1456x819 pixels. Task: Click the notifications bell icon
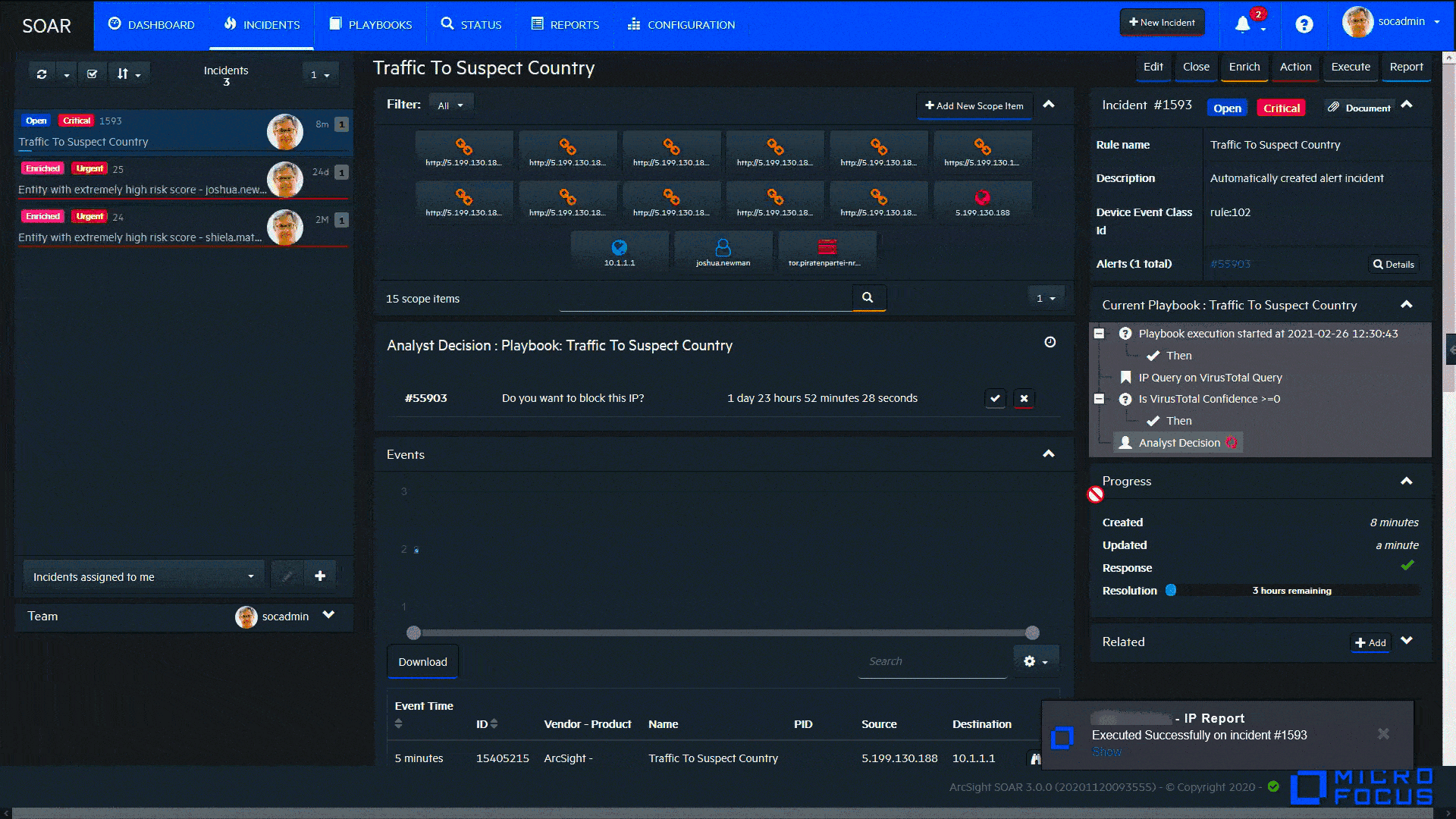point(1242,24)
